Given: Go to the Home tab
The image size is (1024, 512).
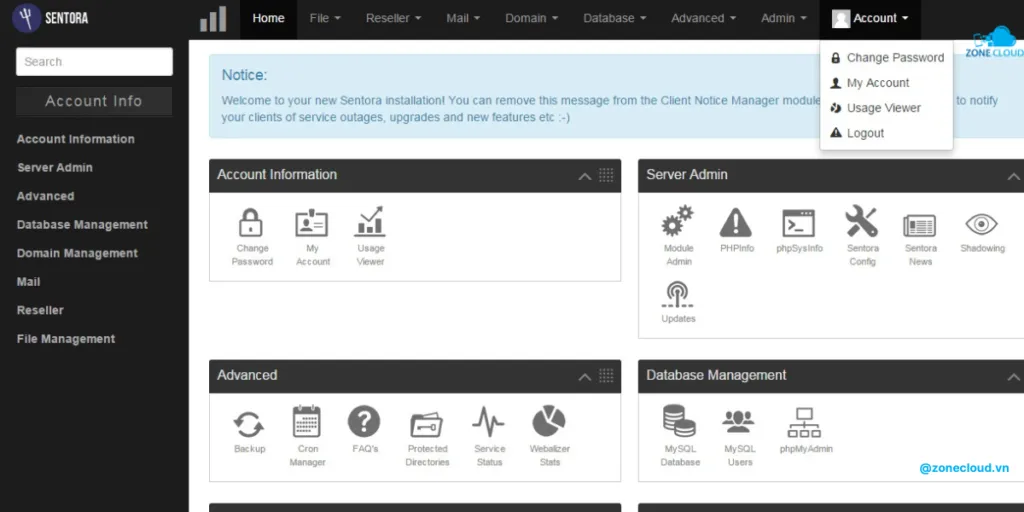Looking at the screenshot, I should [268, 18].
